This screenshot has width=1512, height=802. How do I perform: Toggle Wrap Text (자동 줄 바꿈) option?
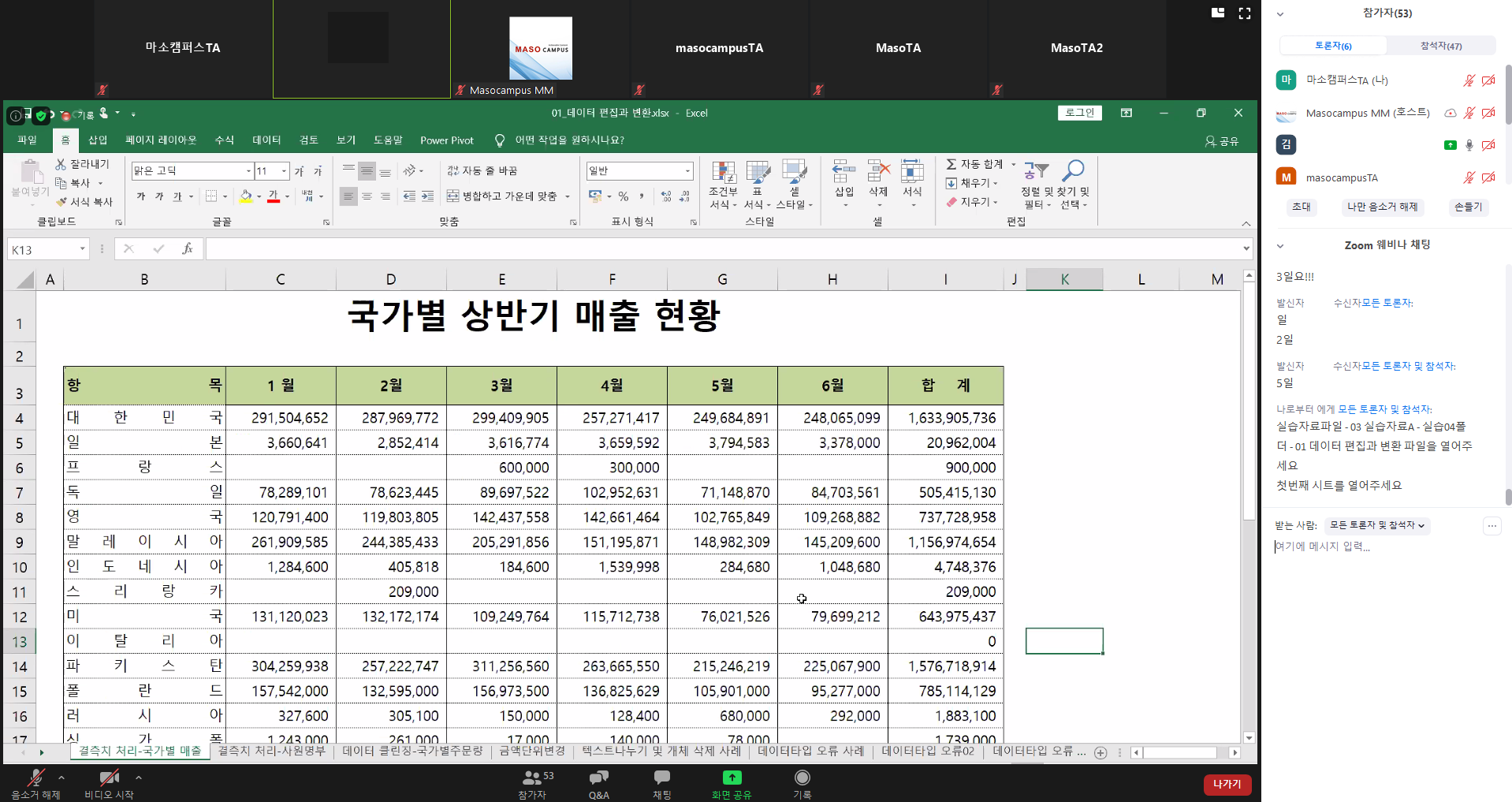[482, 170]
